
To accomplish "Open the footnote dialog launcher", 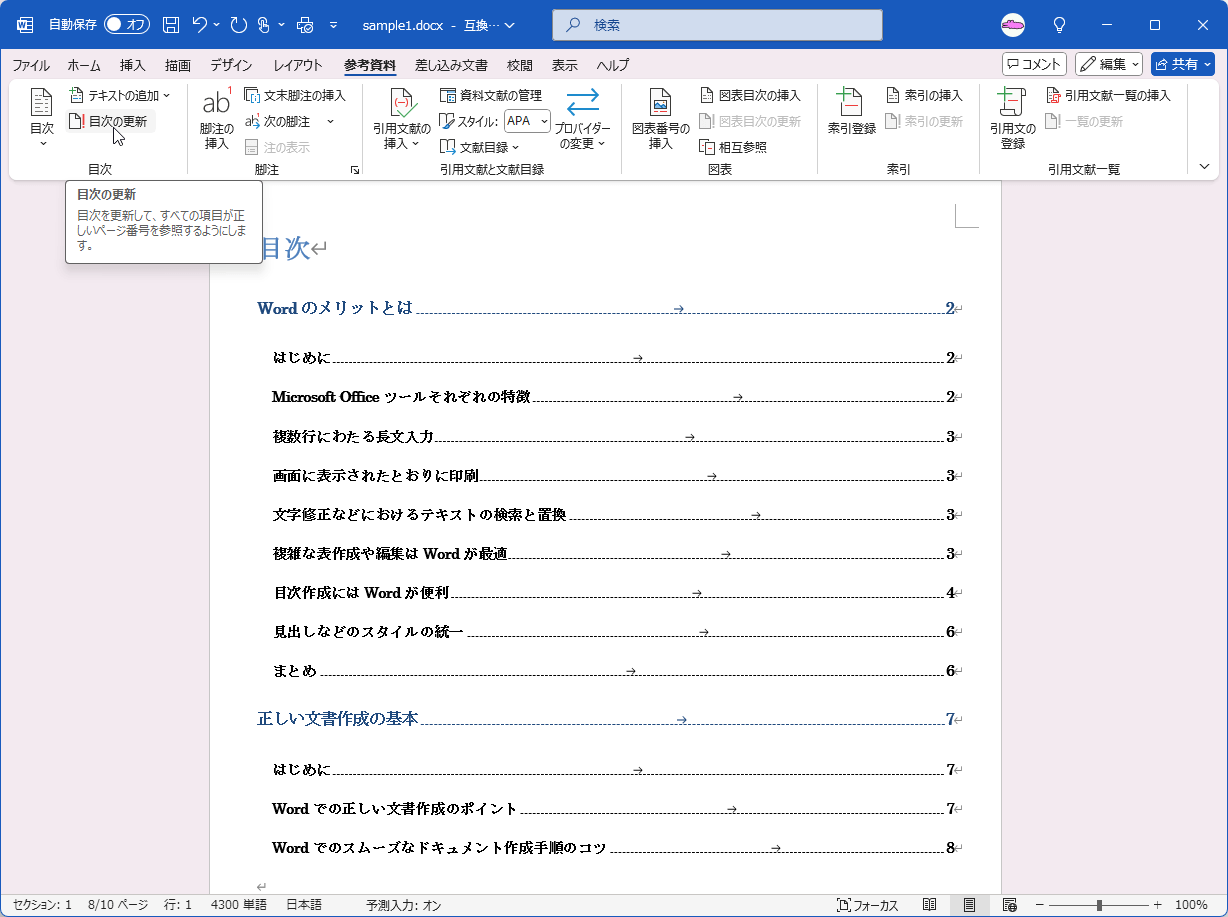I will click(x=355, y=171).
